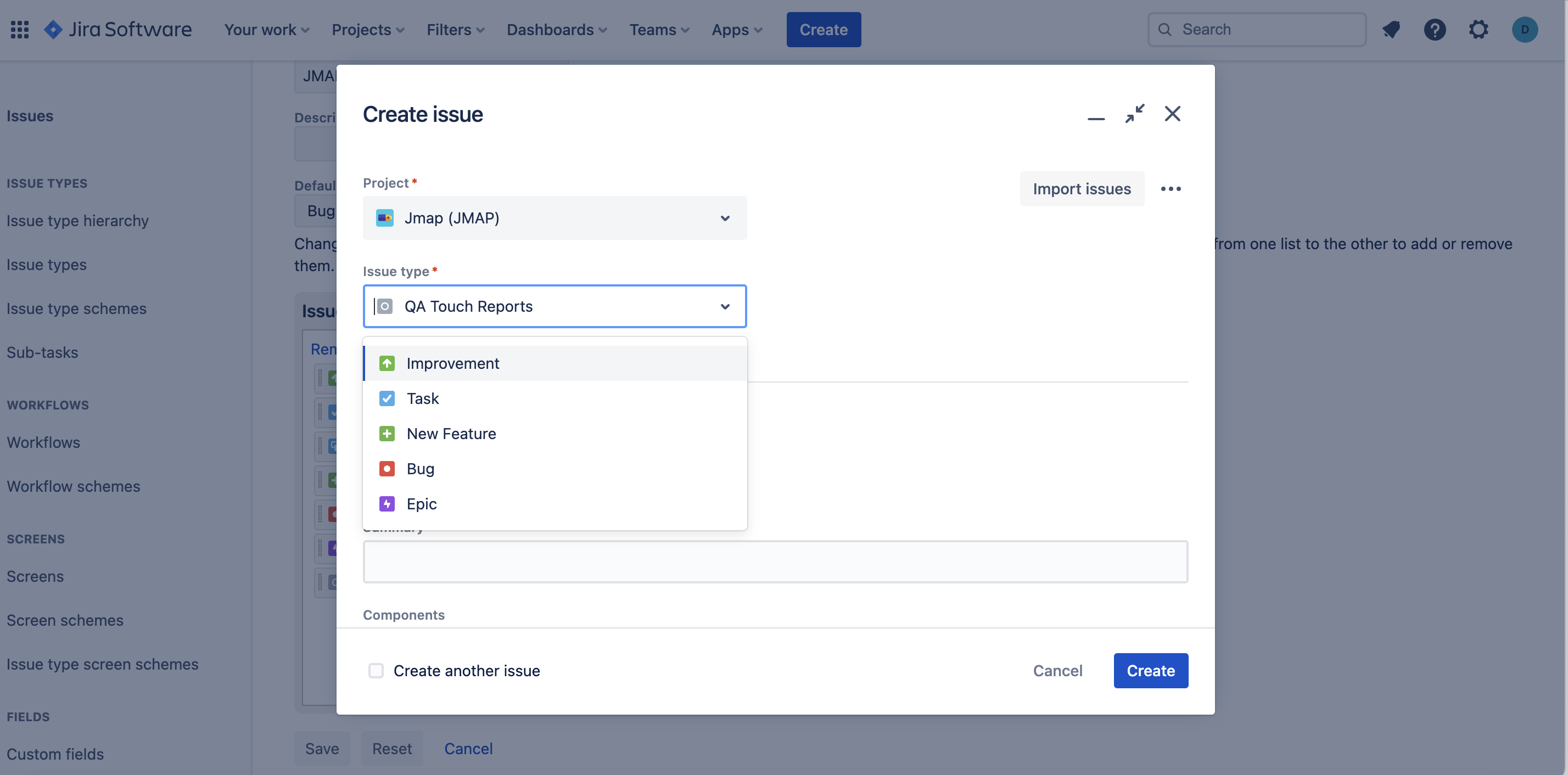
Task: Click the Import issues button
Action: [1082, 189]
